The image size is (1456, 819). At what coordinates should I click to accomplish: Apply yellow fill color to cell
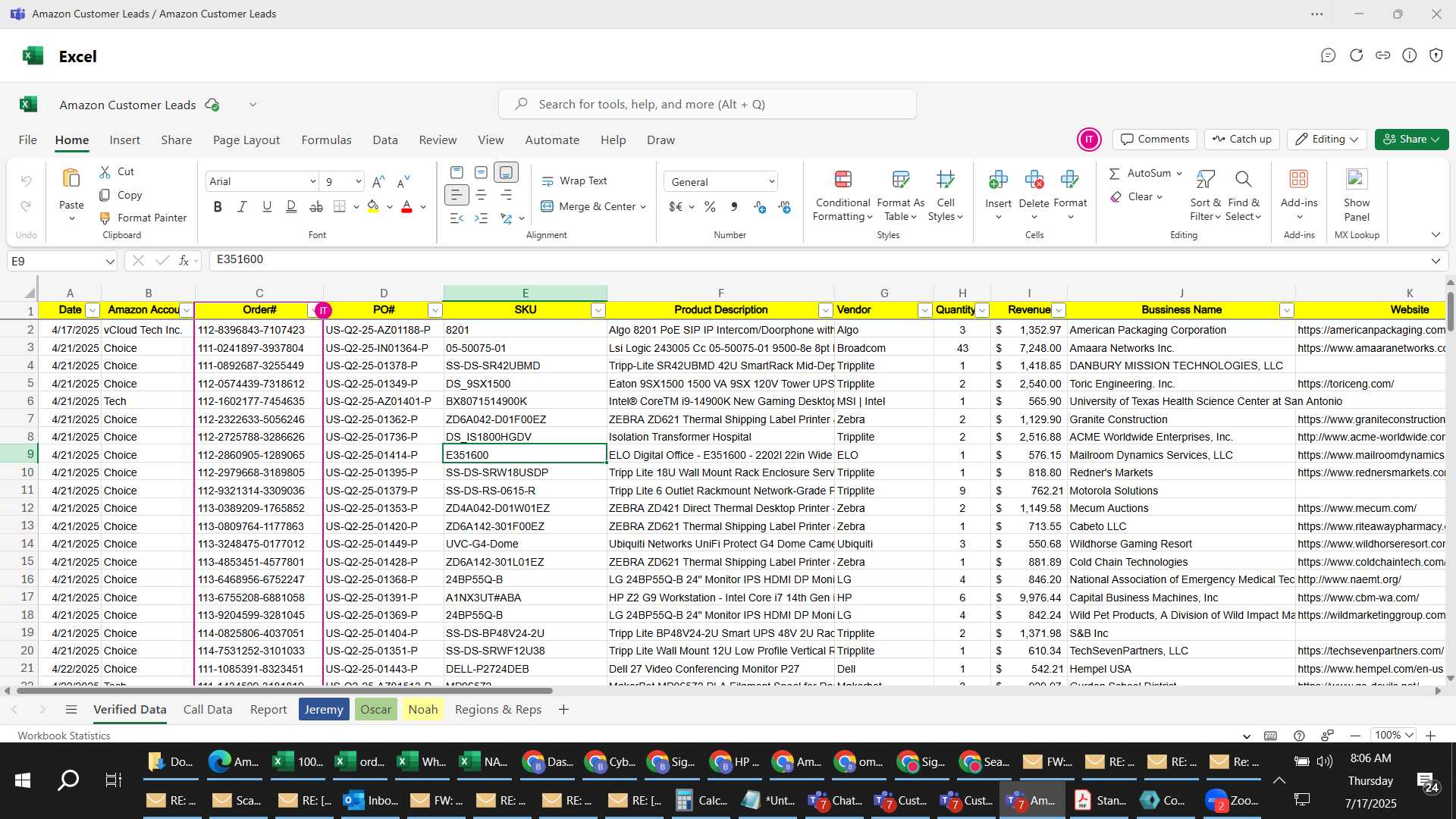point(373,206)
